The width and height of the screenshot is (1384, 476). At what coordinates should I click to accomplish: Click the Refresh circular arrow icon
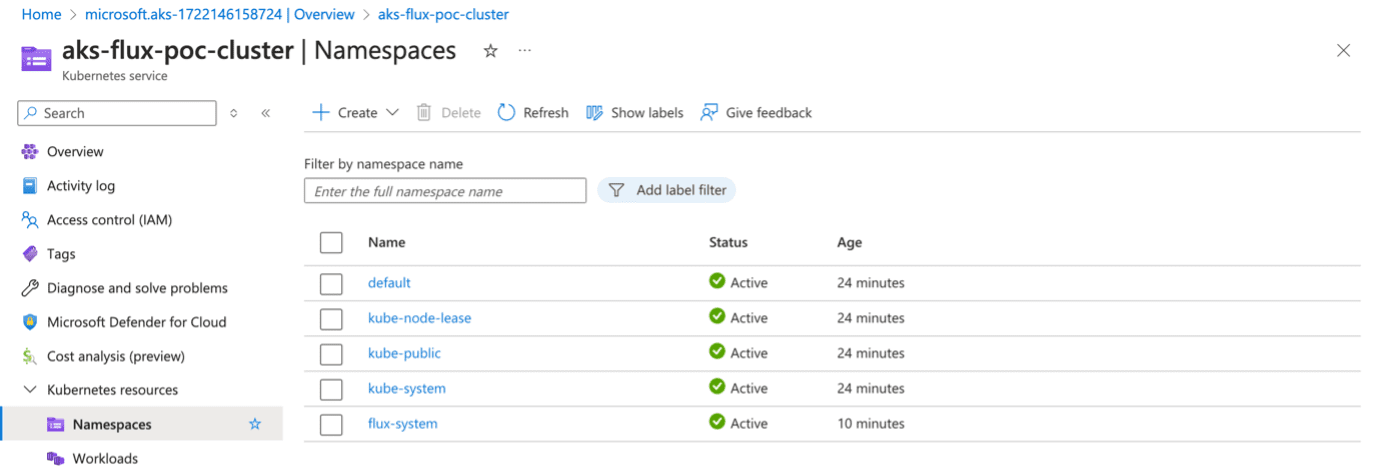pos(507,113)
